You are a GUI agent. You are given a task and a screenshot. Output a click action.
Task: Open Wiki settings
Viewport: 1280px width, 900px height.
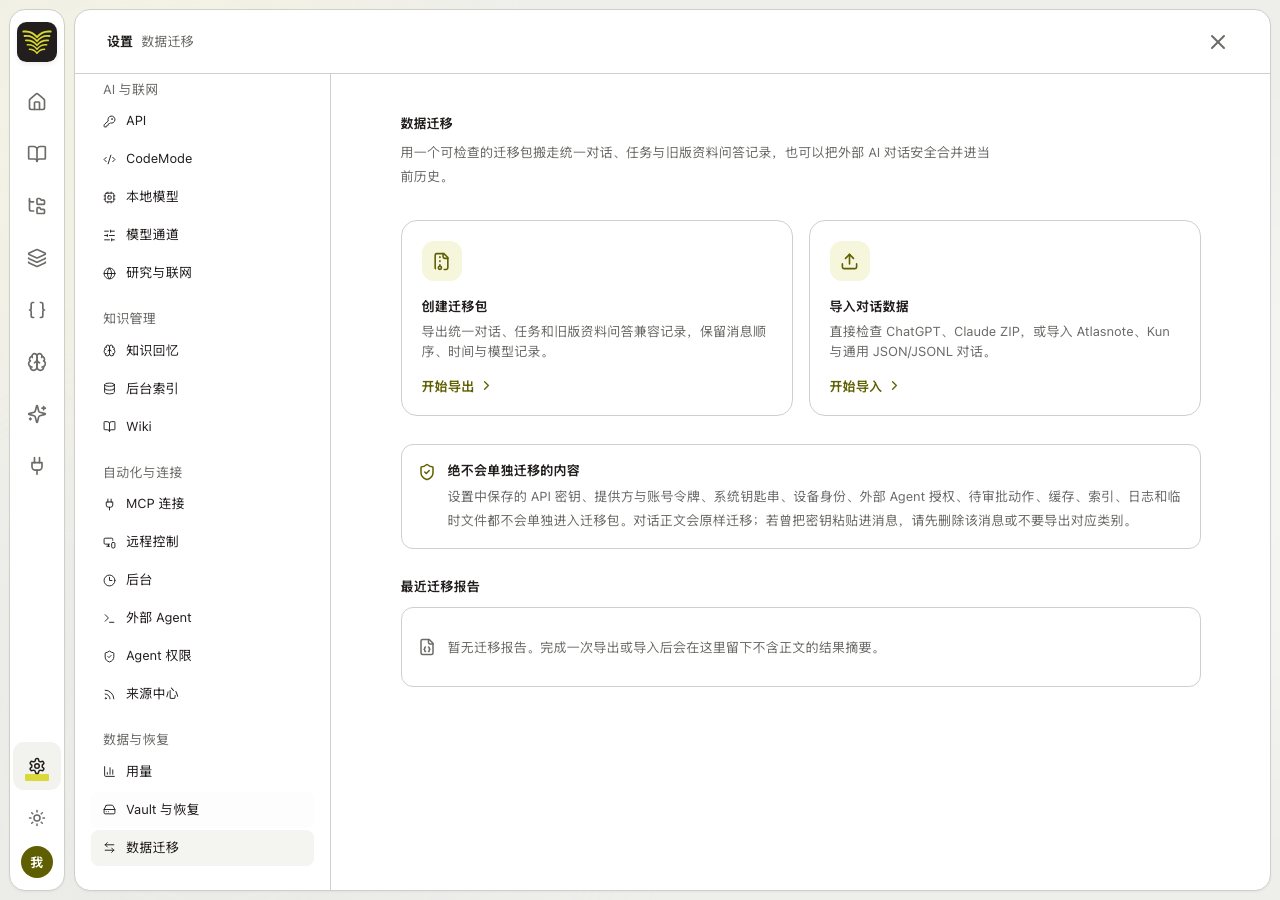tap(202, 427)
